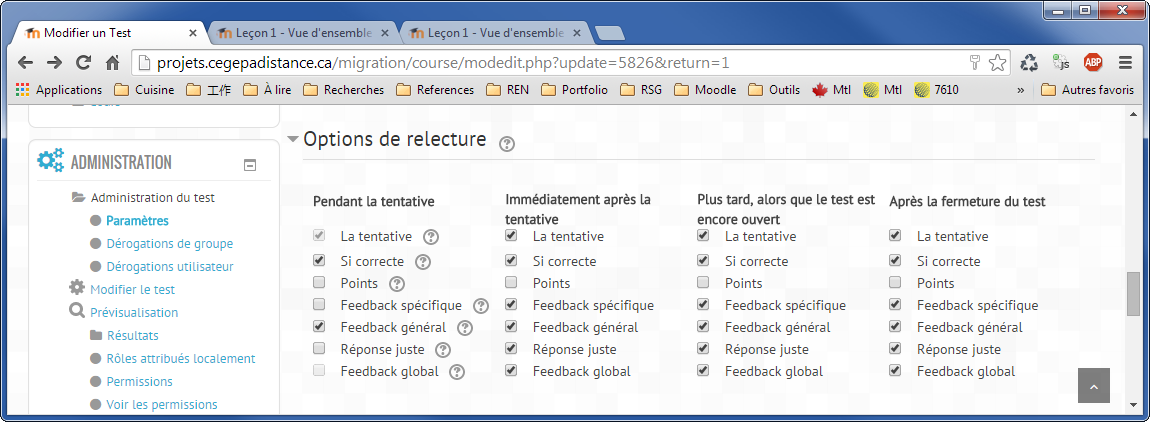Collapse the Administration block
This screenshot has width=1150, height=422.
250,165
